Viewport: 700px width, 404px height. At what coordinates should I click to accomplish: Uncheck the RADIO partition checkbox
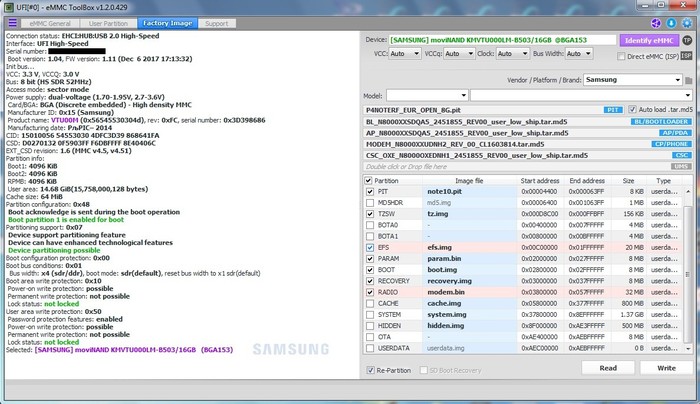tap(370, 292)
